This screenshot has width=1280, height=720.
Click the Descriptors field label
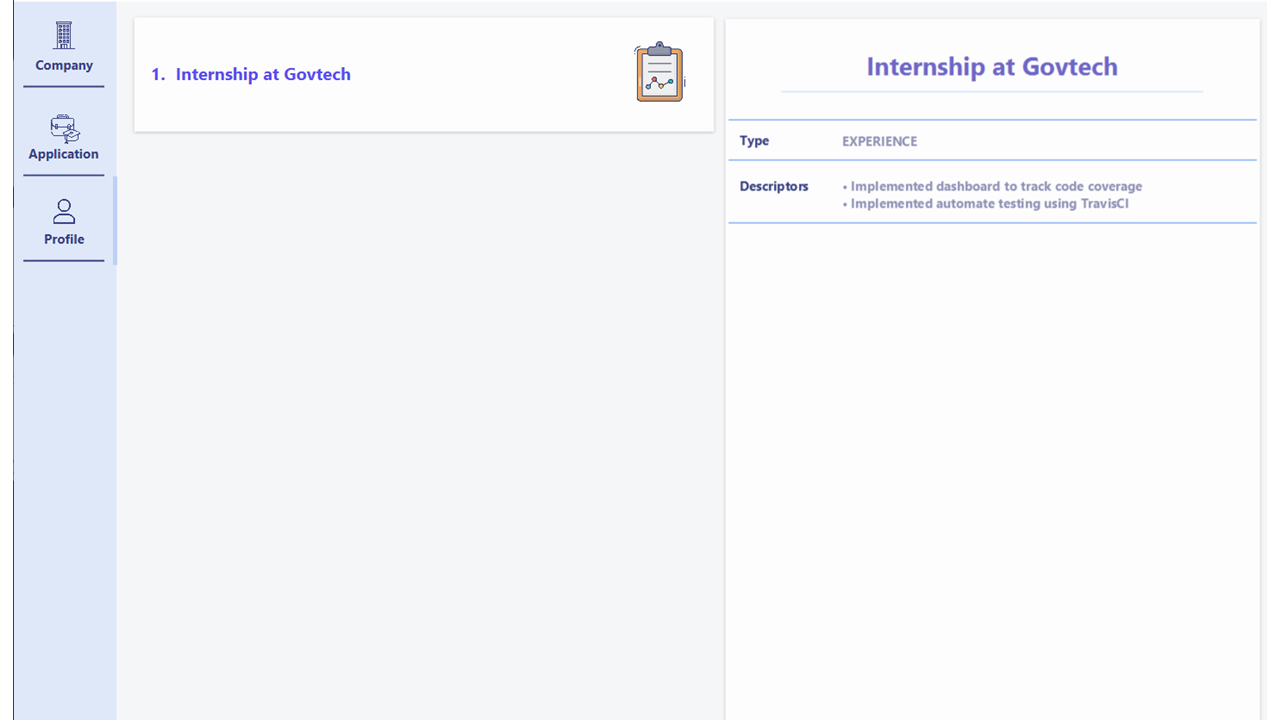click(x=774, y=186)
